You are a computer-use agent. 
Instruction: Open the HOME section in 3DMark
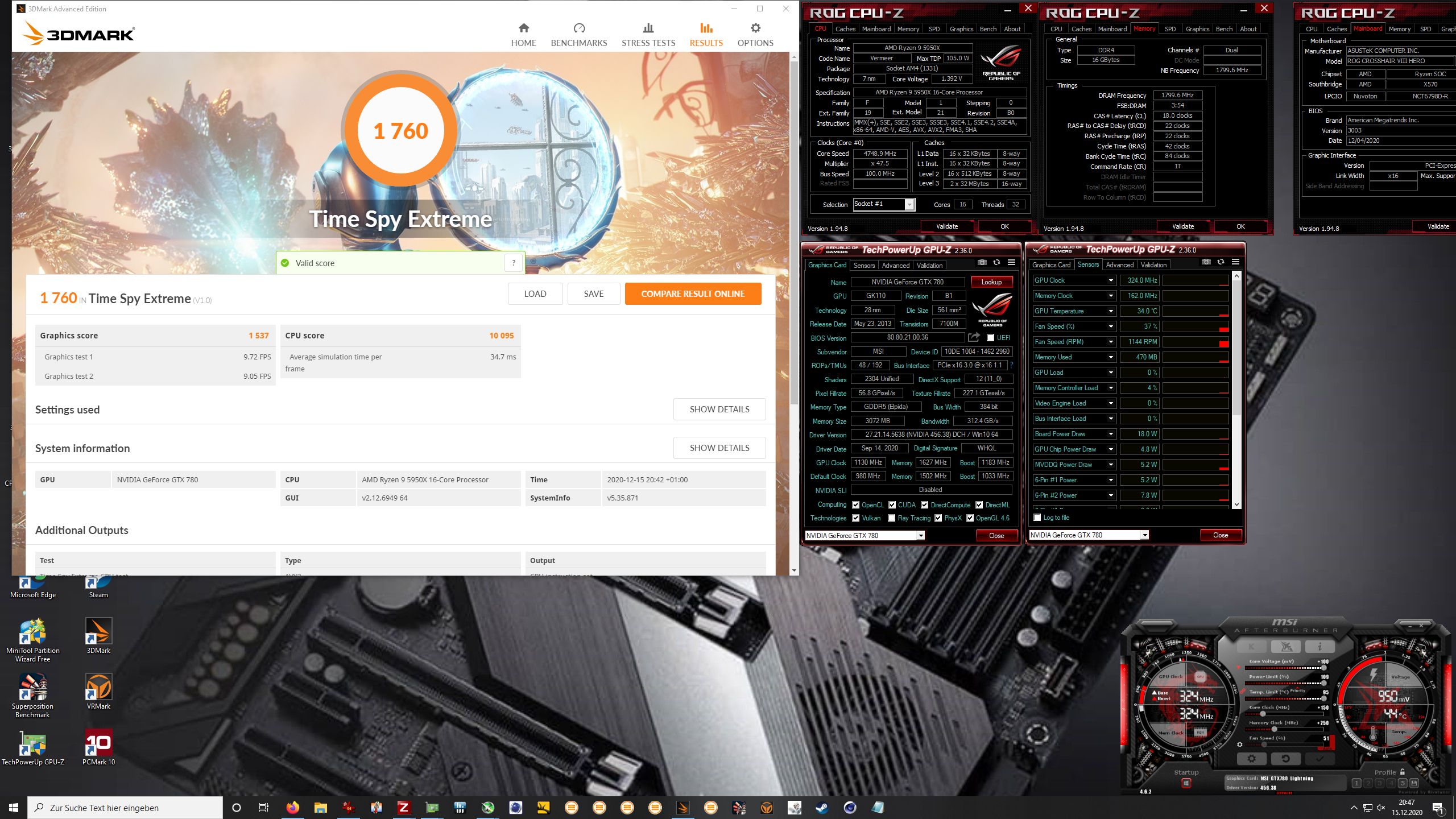point(523,35)
